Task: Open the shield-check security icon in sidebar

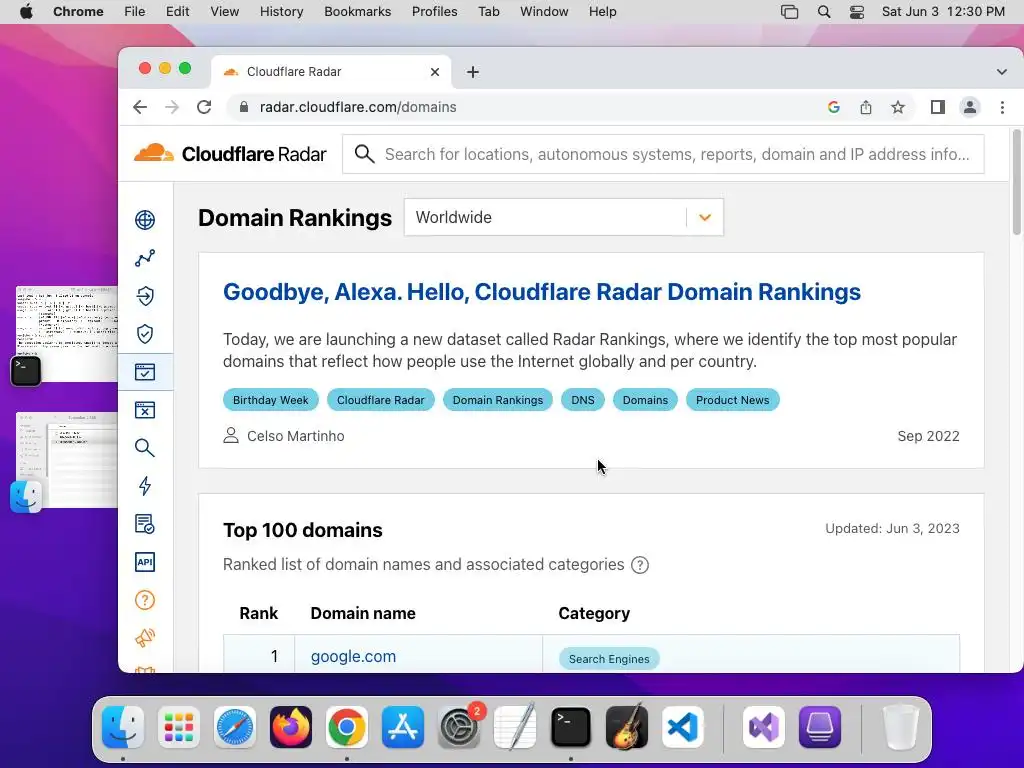Action: [145, 334]
